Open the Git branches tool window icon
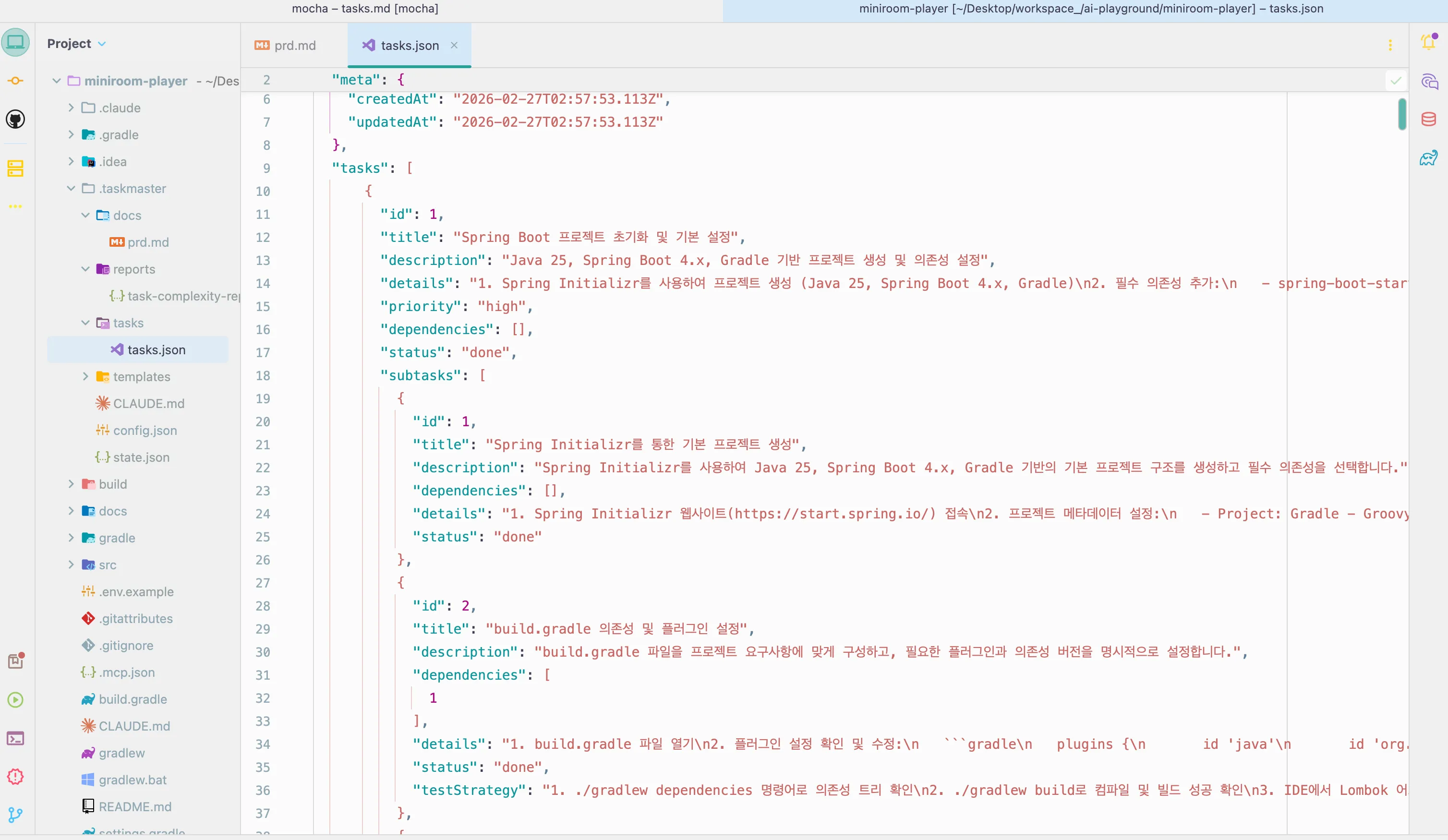Viewport: 1448px width, 840px height. (x=15, y=815)
